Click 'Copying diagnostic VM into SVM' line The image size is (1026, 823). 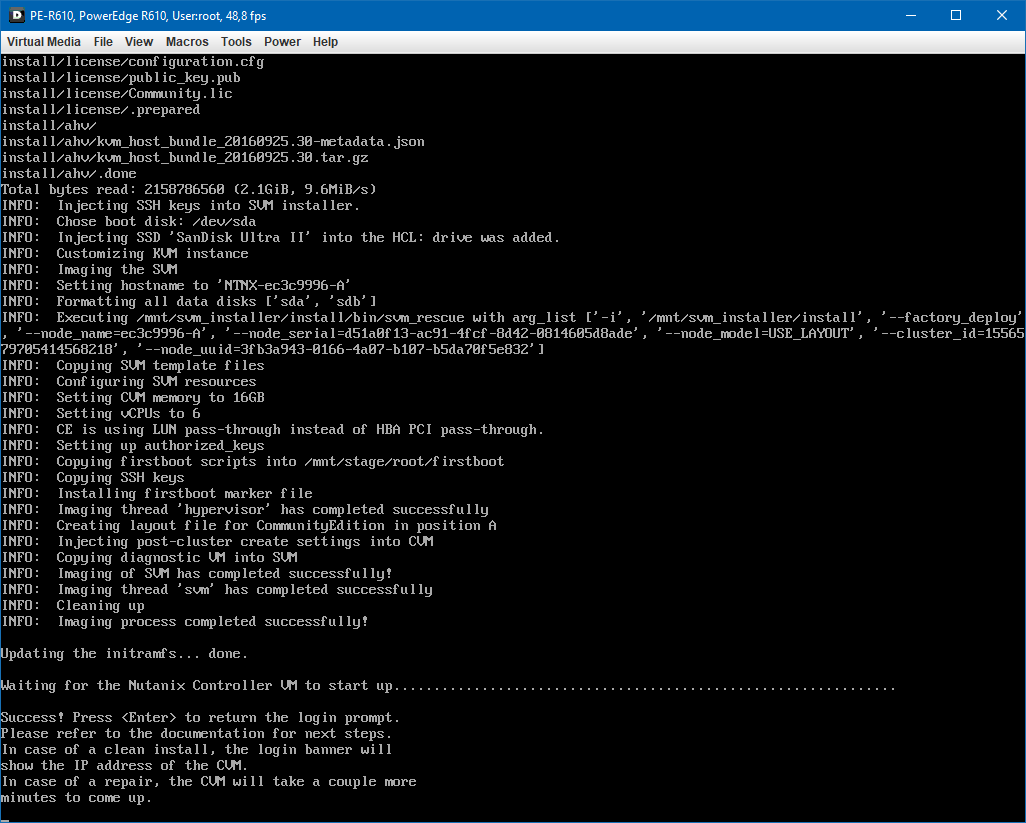149,557
